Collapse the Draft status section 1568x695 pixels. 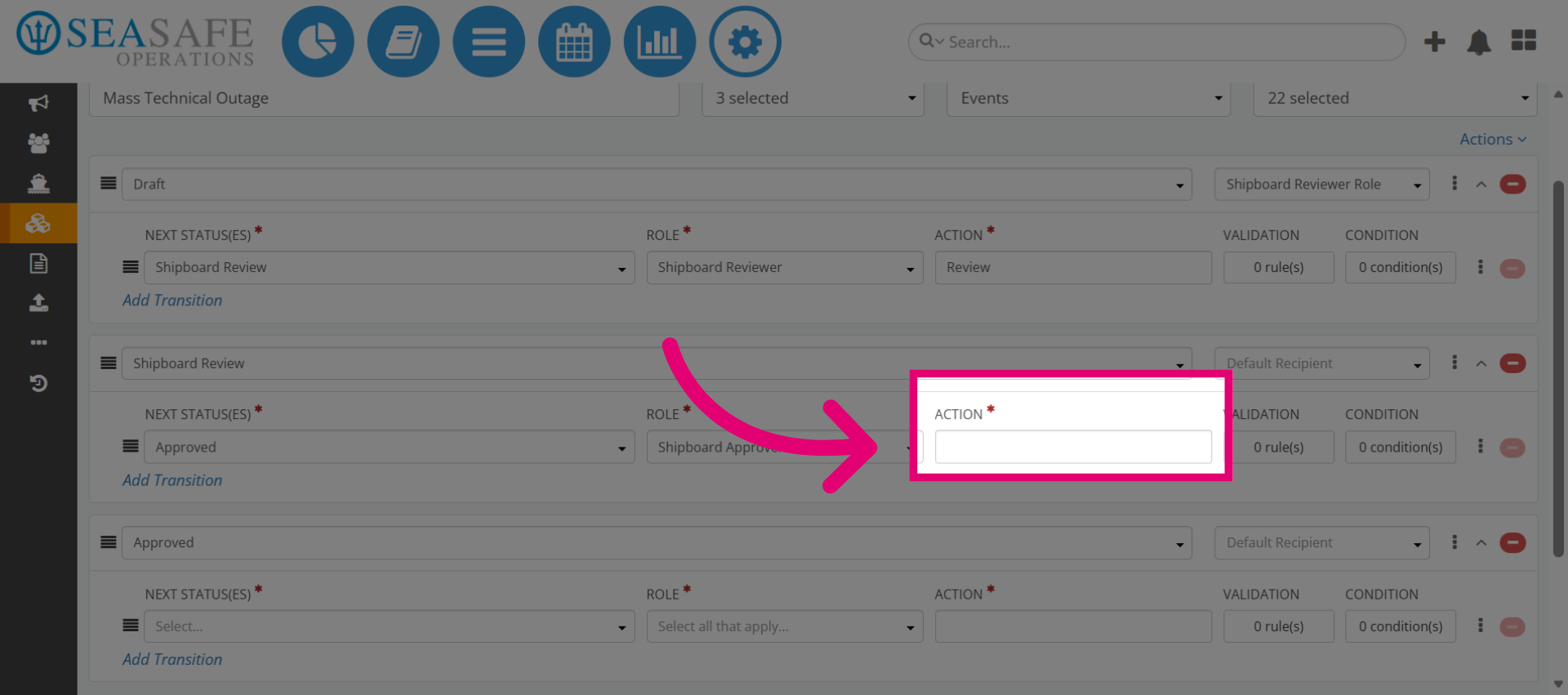(x=1481, y=185)
